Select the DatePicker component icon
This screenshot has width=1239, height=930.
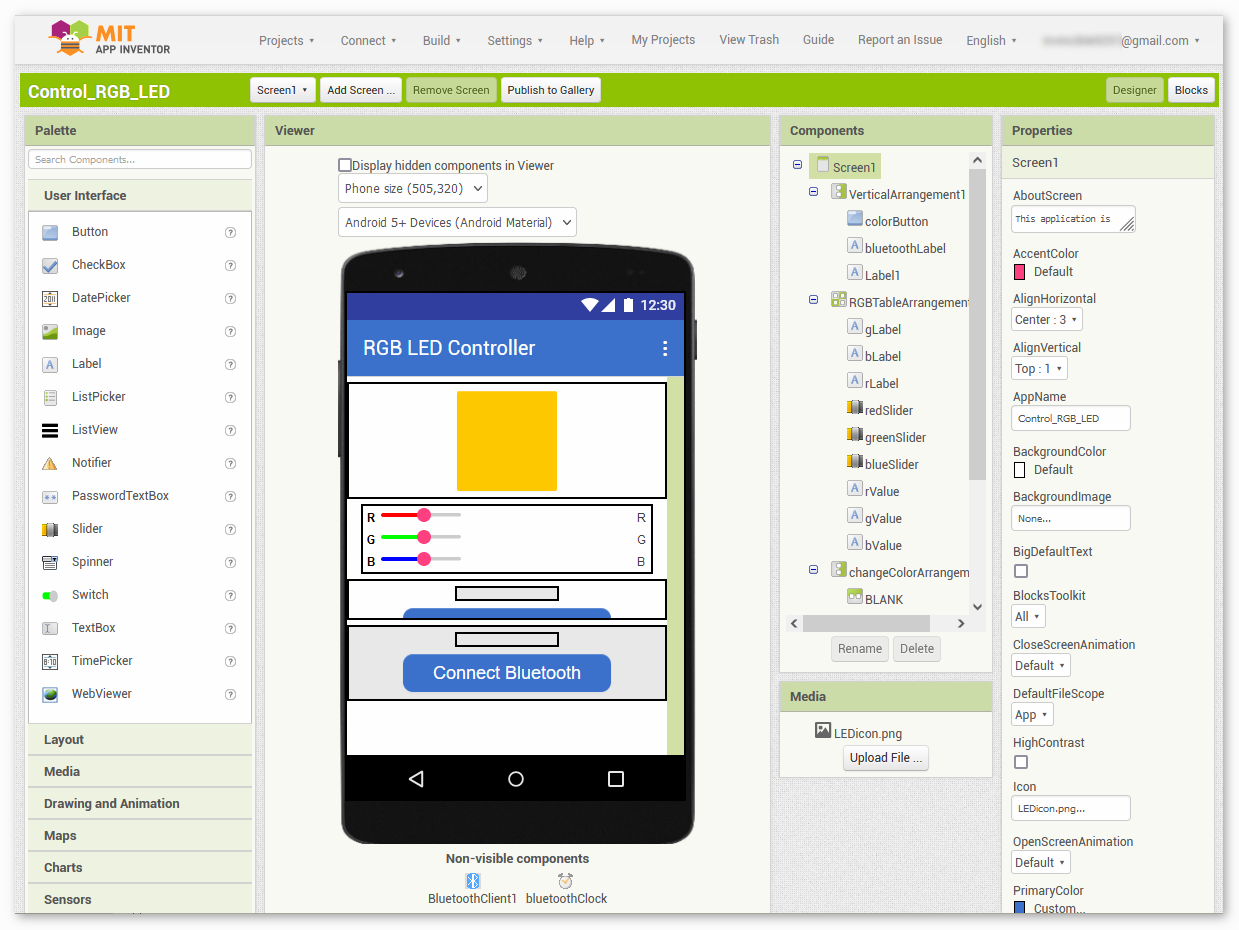click(50, 298)
